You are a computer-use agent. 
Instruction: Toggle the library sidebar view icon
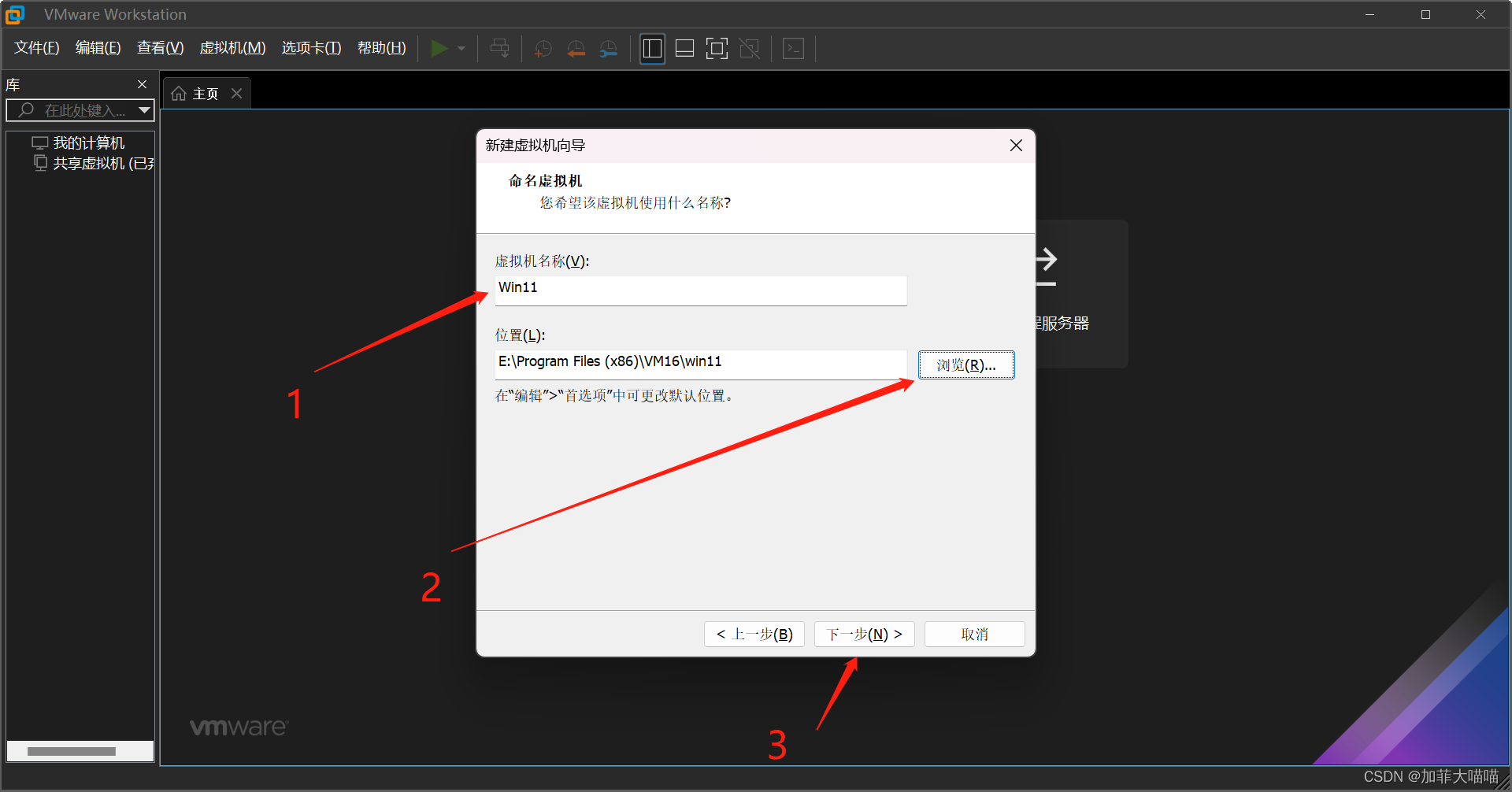[x=652, y=49]
